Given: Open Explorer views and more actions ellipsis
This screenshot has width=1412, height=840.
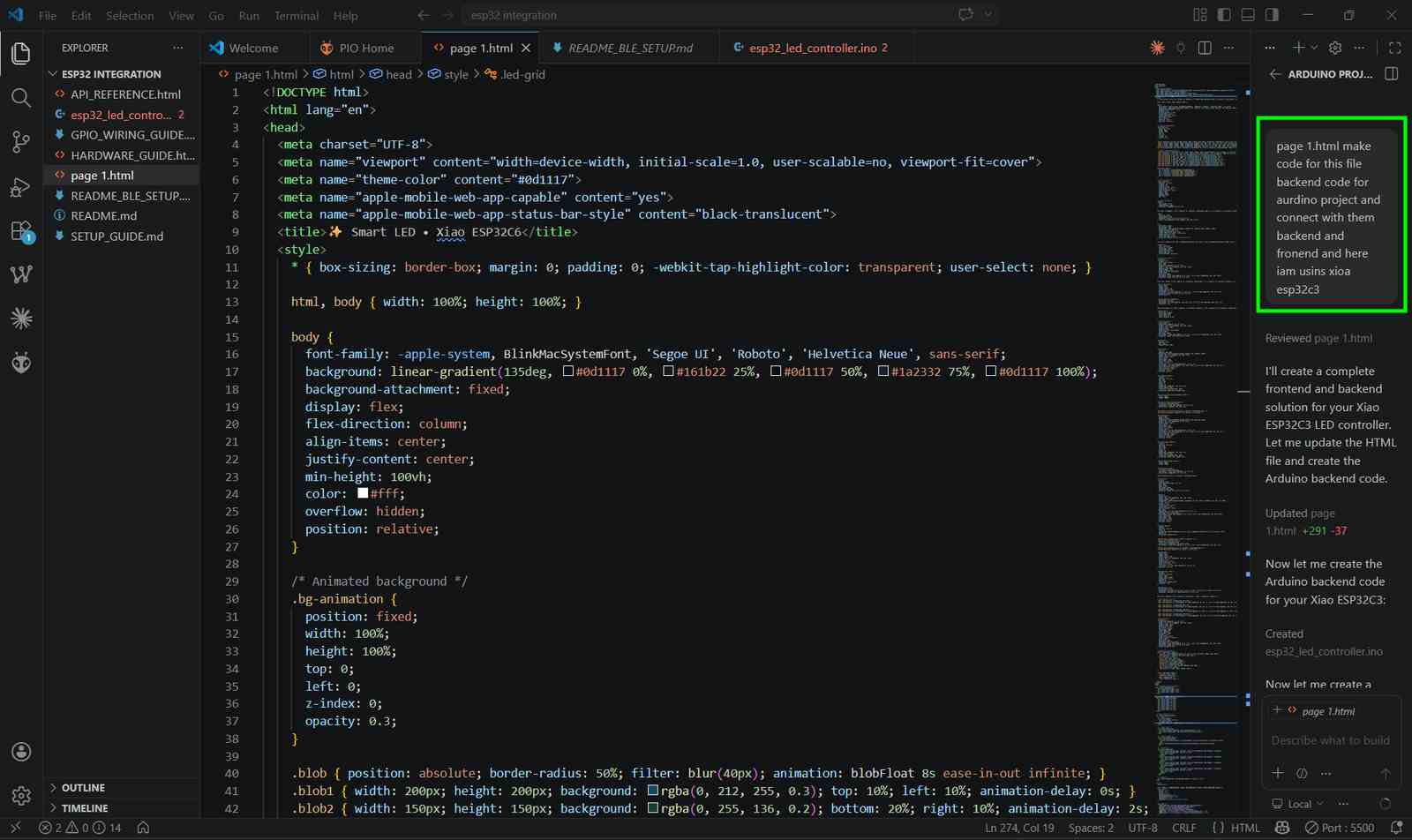Looking at the screenshot, I should [178, 48].
